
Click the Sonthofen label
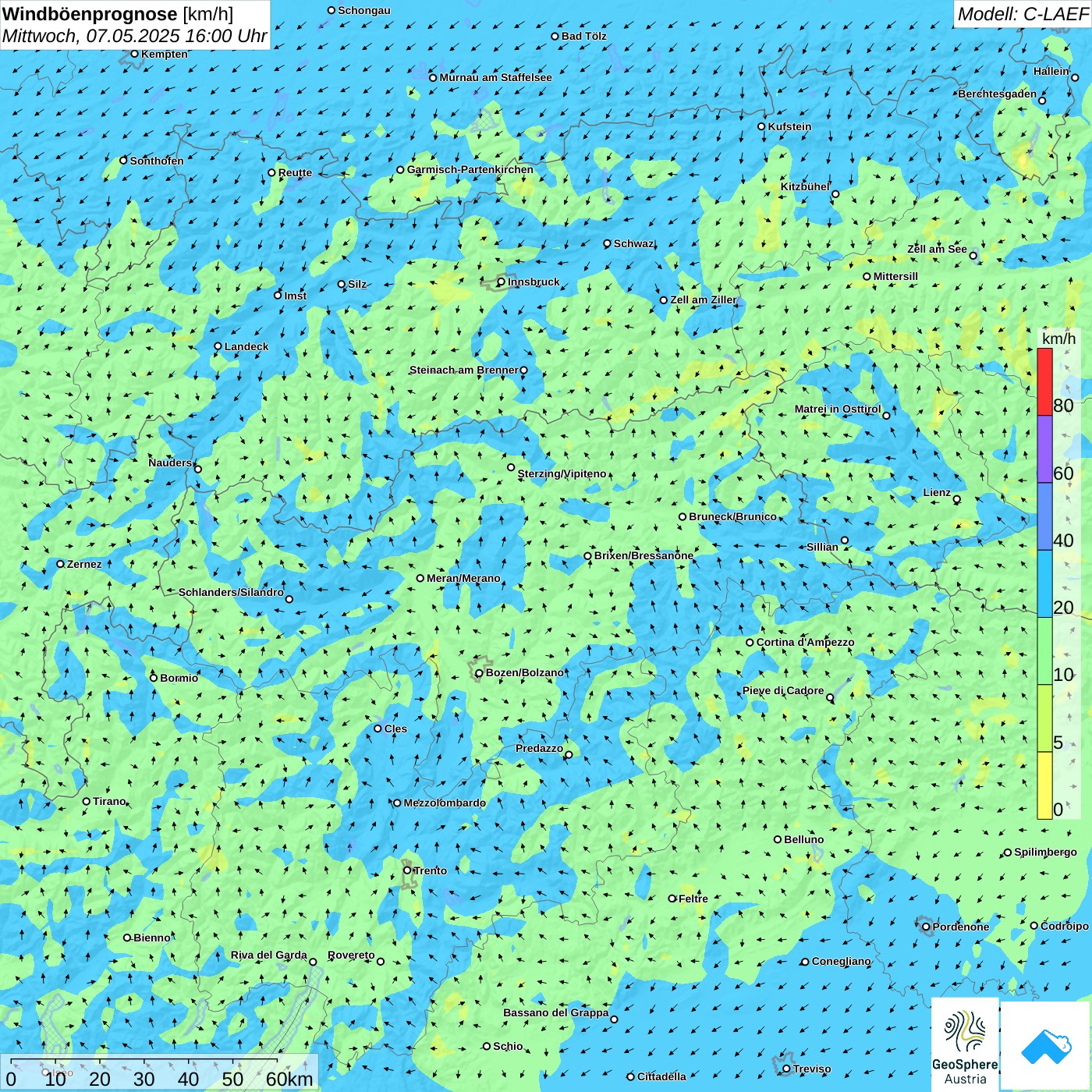[x=157, y=161]
